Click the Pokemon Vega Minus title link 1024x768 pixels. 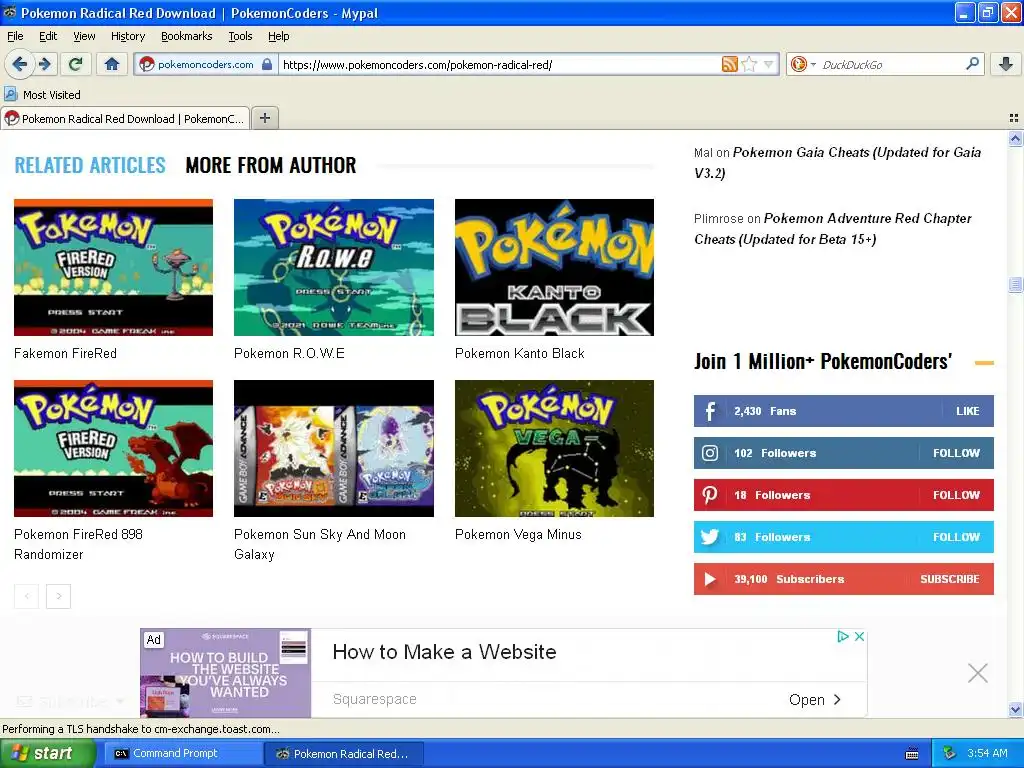[518, 534]
